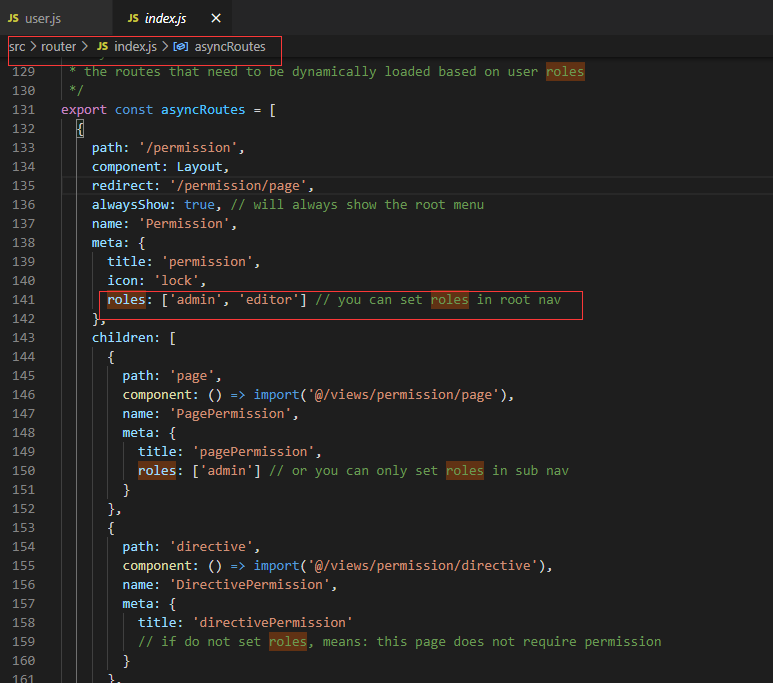Click the 'DirectivePermission' name string
The width and height of the screenshot is (773, 683).
pos(249,585)
